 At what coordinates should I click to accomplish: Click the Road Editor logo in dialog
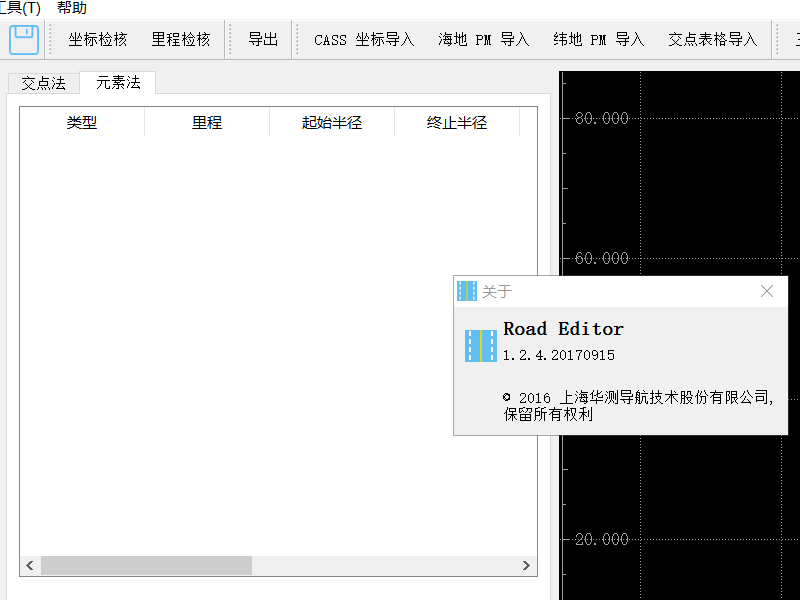[481, 346]
